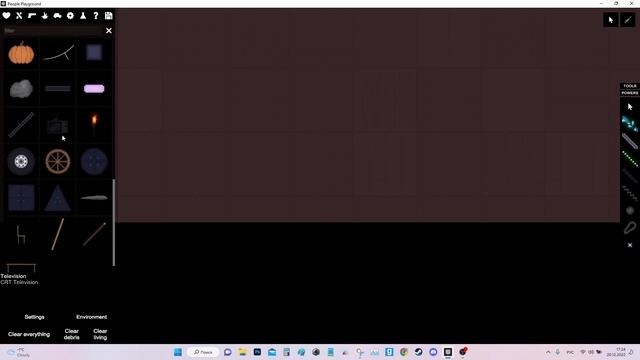Open the Environment settings
The height and width of the screenshot is (360, 640).
click(91, 317)
